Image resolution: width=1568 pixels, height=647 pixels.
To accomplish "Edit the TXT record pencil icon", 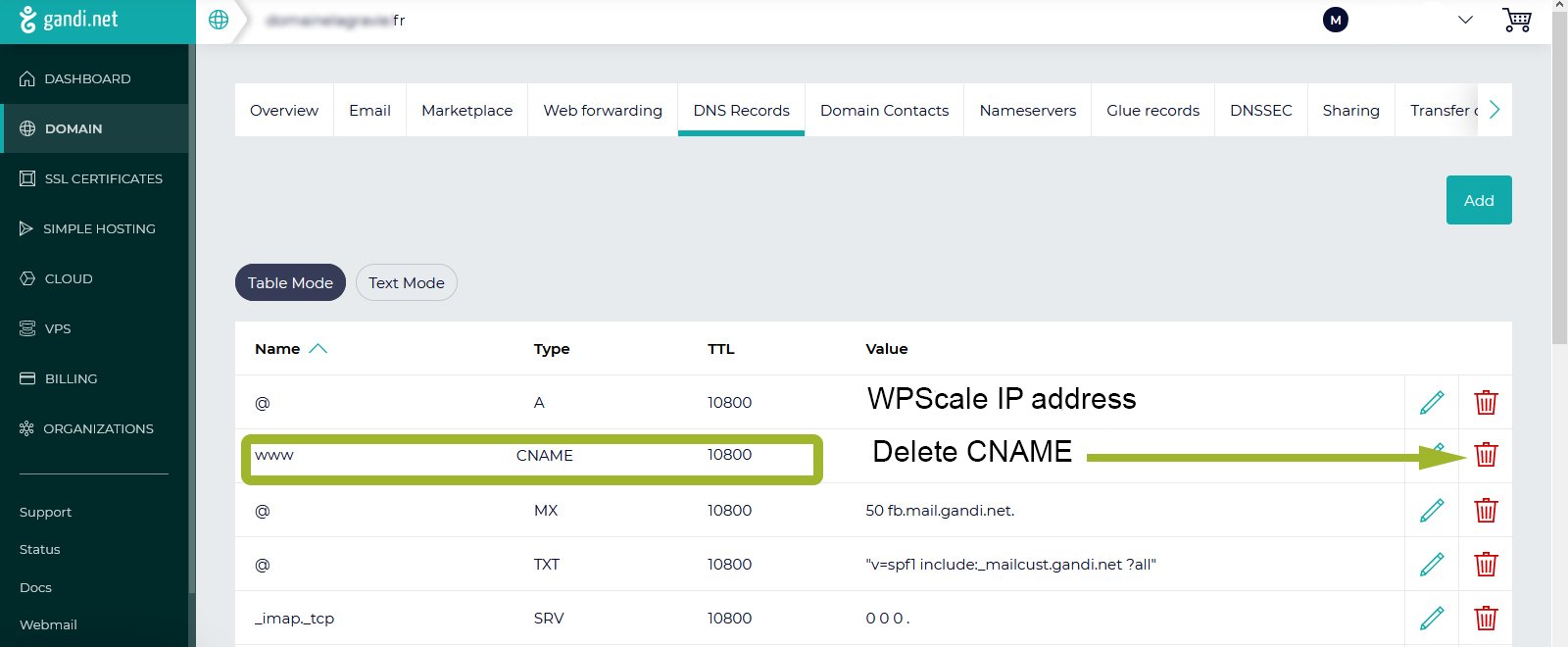I will point(1432,564).
